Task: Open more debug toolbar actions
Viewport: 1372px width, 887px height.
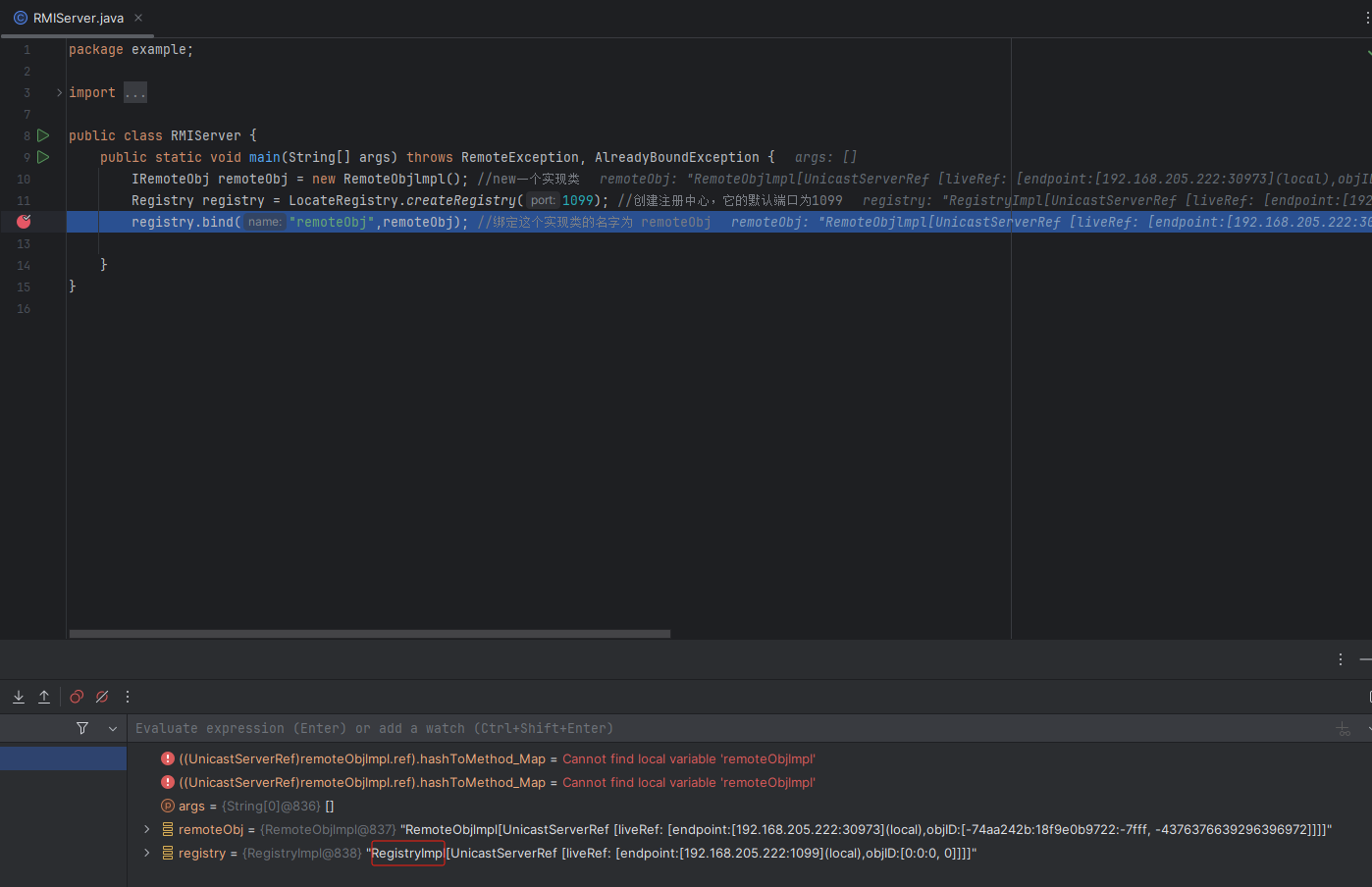Action: tap(128, 697)
